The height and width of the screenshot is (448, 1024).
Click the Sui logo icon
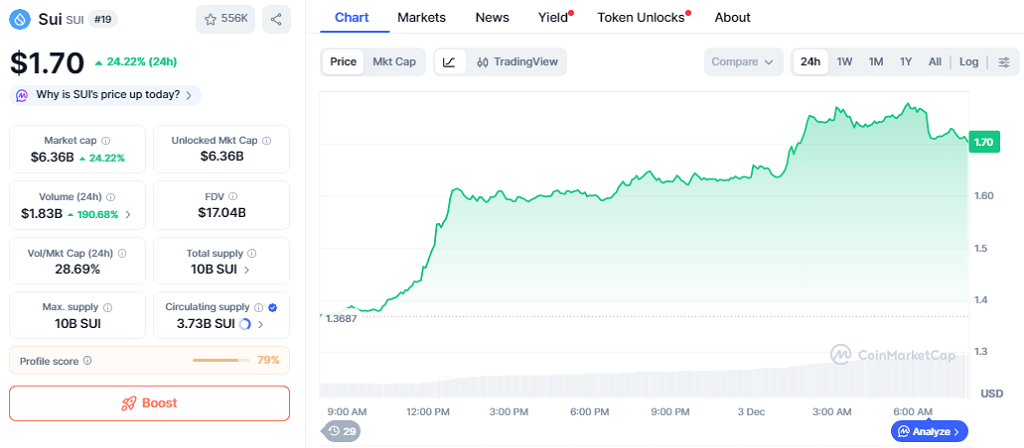tap(20, 18)
